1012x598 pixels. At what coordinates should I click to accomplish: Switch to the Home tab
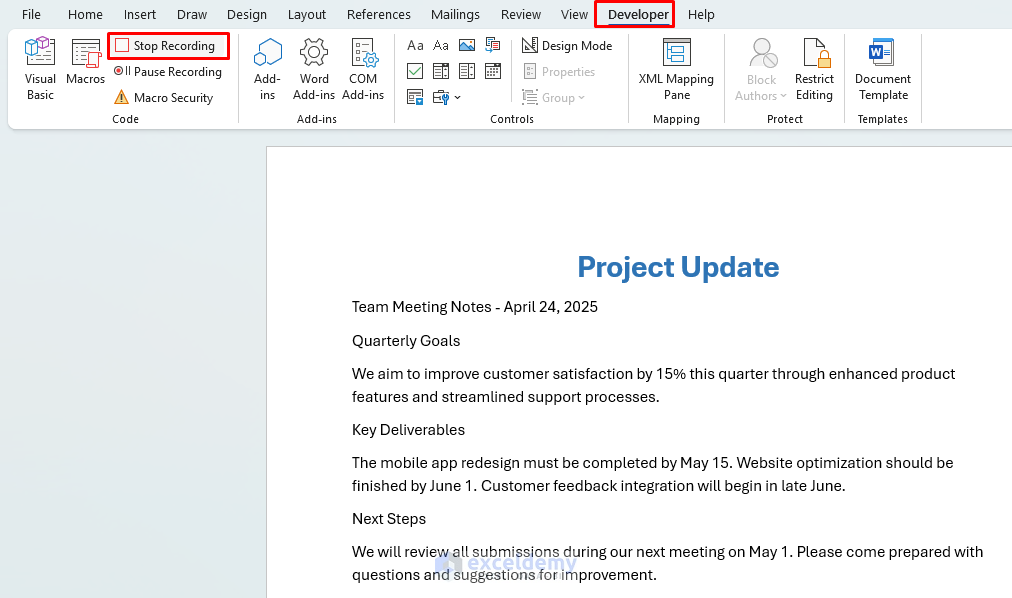(x=85, y=14)
